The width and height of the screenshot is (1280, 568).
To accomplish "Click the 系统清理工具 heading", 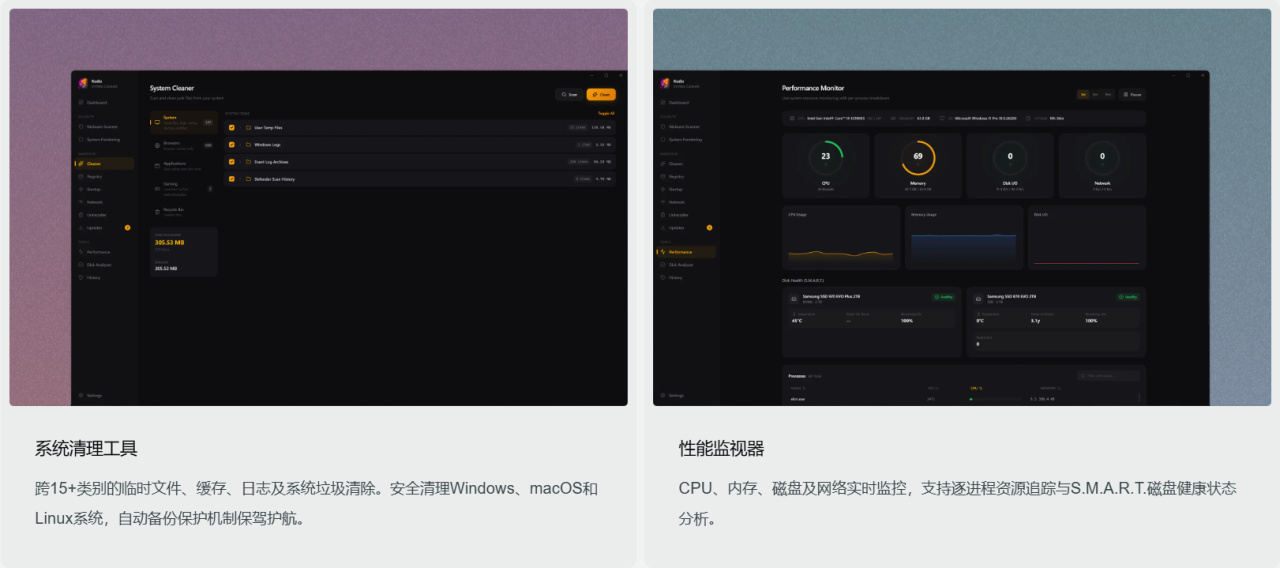I will tap(86, 448).
